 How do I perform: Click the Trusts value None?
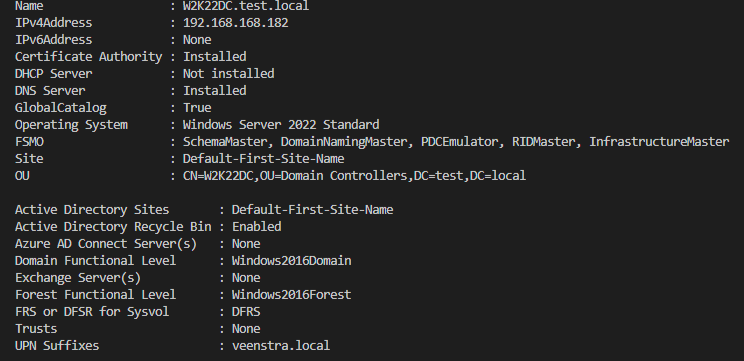coord(246,329)
